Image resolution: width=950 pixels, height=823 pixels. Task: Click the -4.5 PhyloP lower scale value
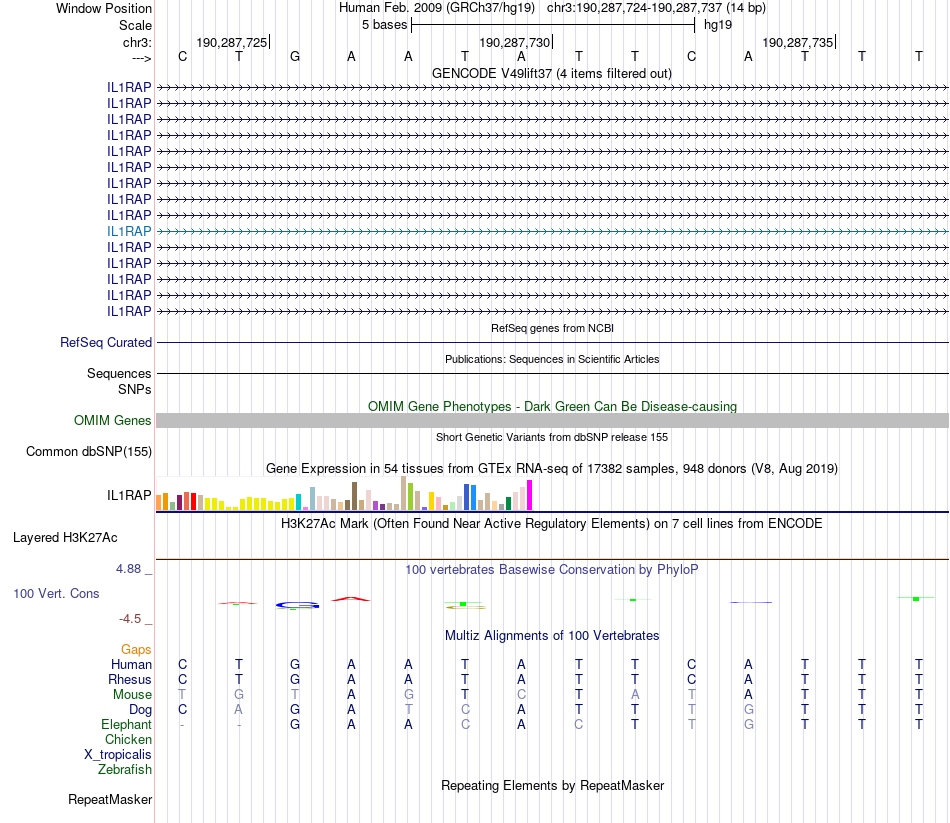tap(130, 619)
